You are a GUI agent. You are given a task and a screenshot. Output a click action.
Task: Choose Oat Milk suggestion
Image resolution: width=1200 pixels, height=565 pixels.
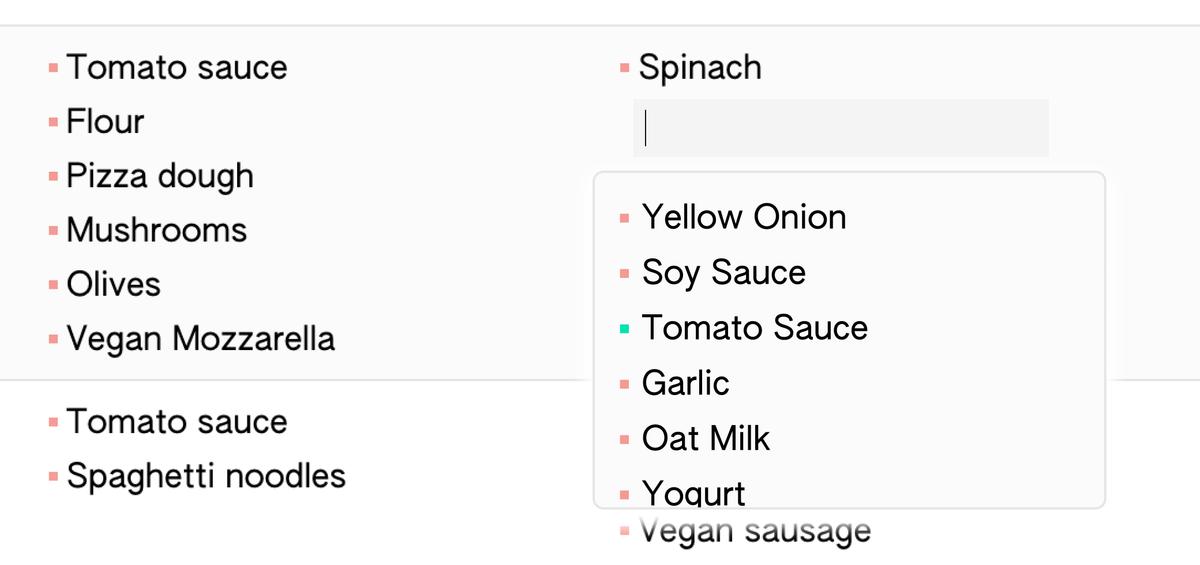click(x=705, y=438)
